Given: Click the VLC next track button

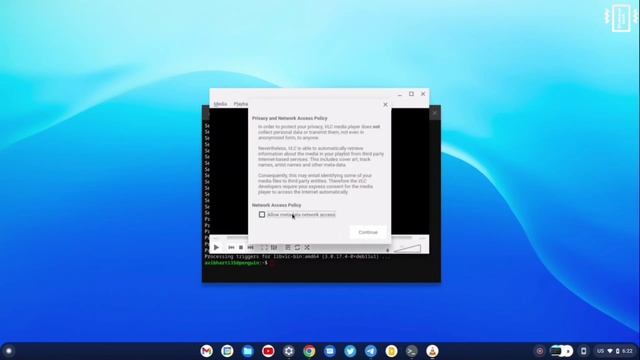Looking at the screenshot, I should [x=250, y=247].
